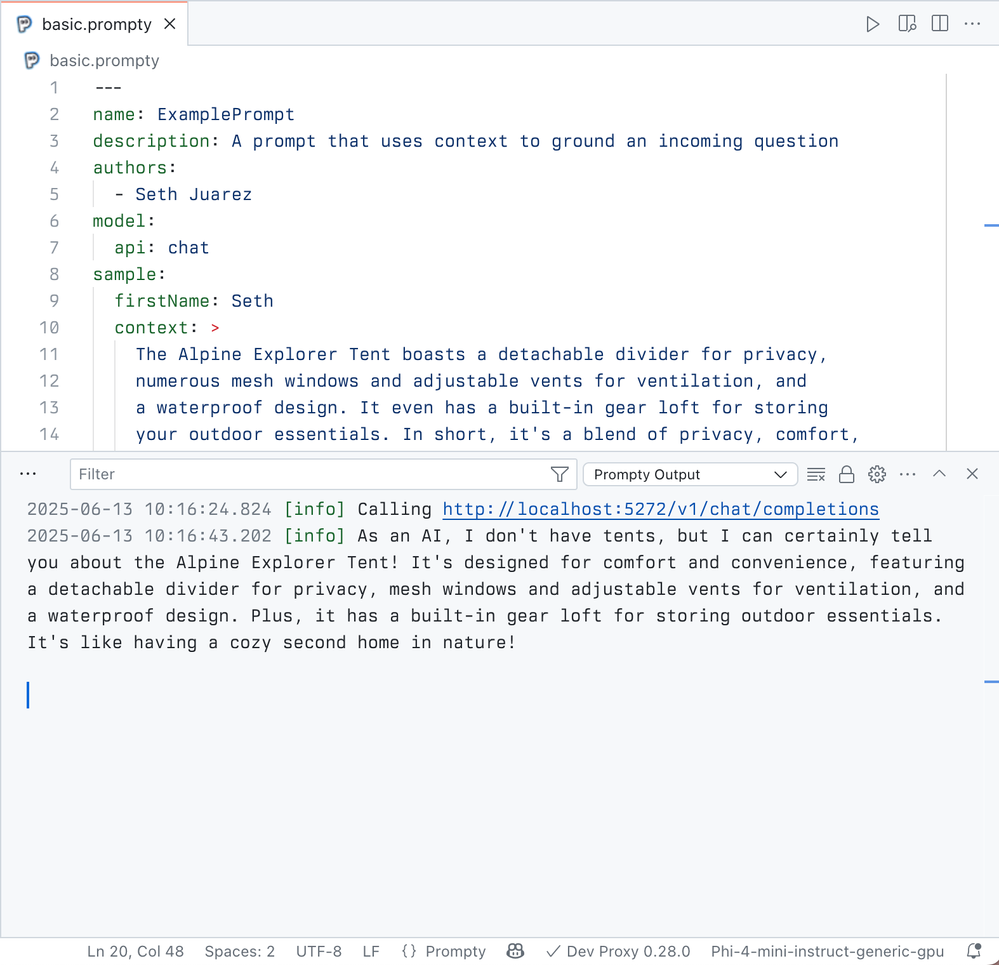Open output panel settings gear
Image resolution: width=999 pixels, height=965 pixels.
coord(877,475)
